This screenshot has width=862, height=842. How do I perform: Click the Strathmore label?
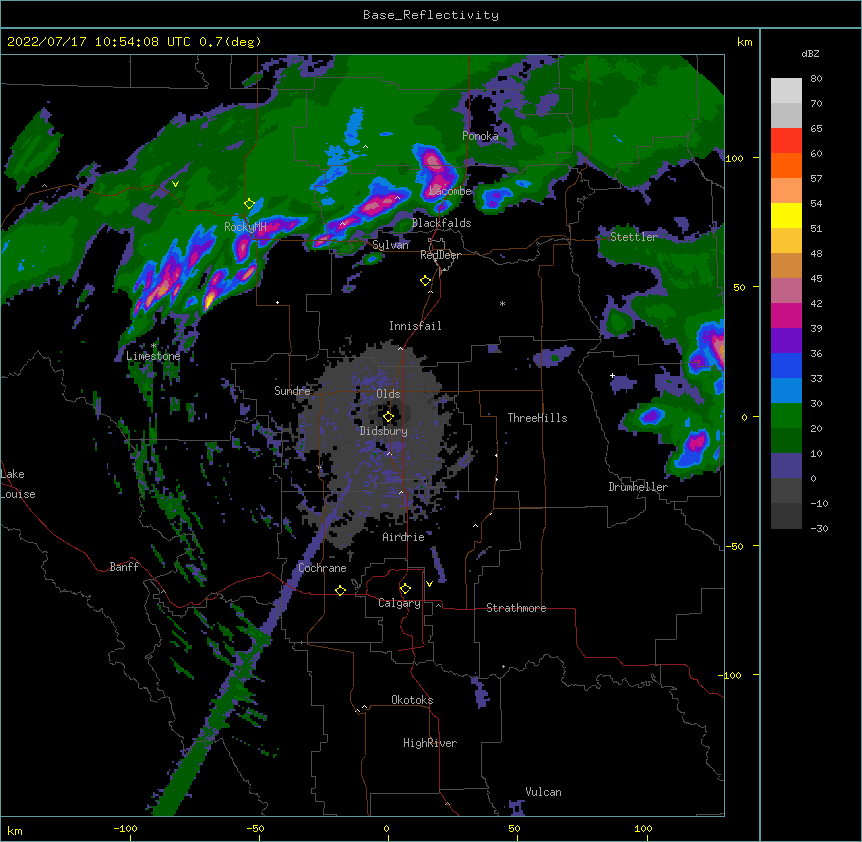pos(516,608)
